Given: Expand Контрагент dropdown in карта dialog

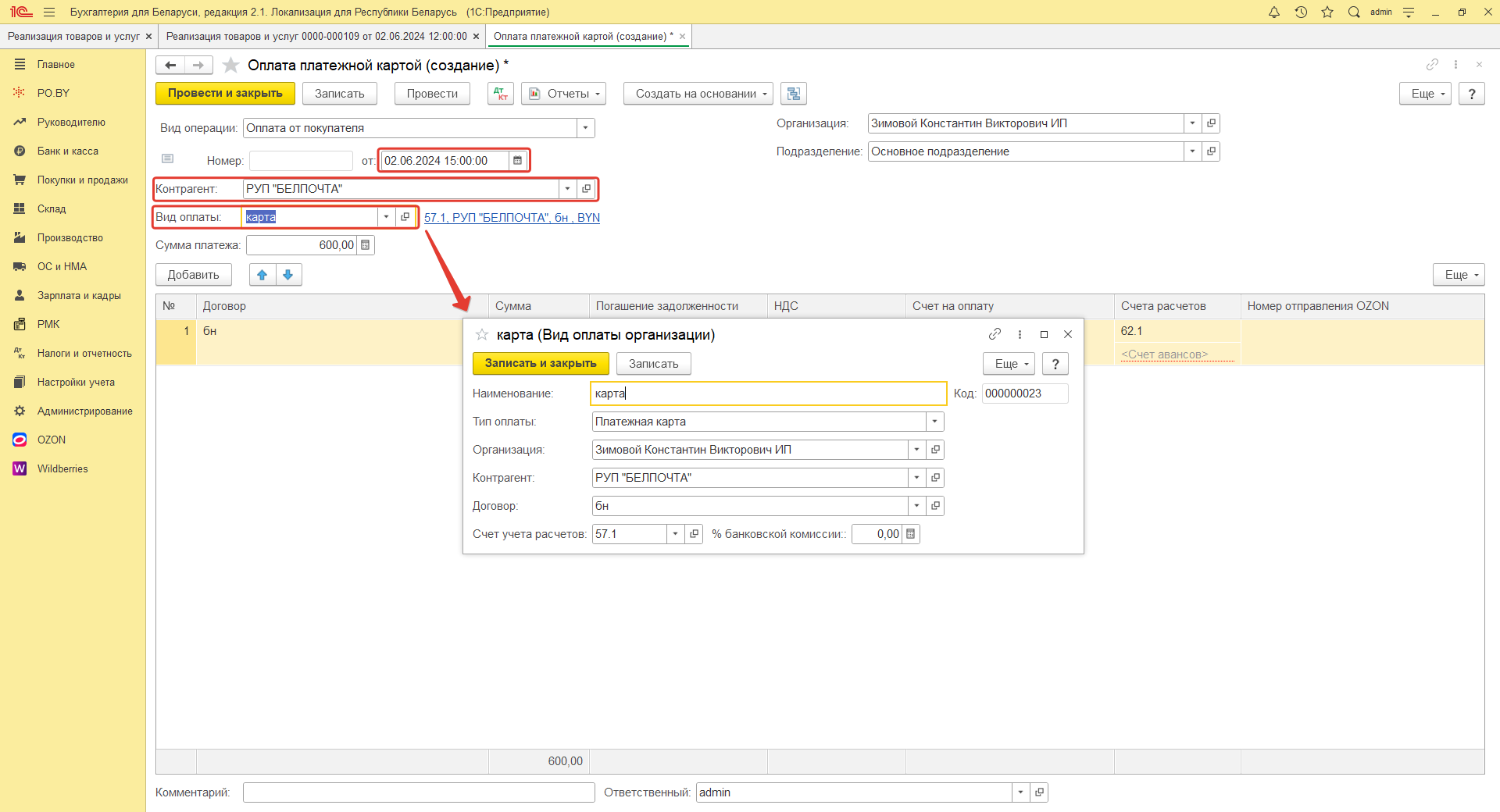Looking at the screenshot, I should tap(916, 478).
